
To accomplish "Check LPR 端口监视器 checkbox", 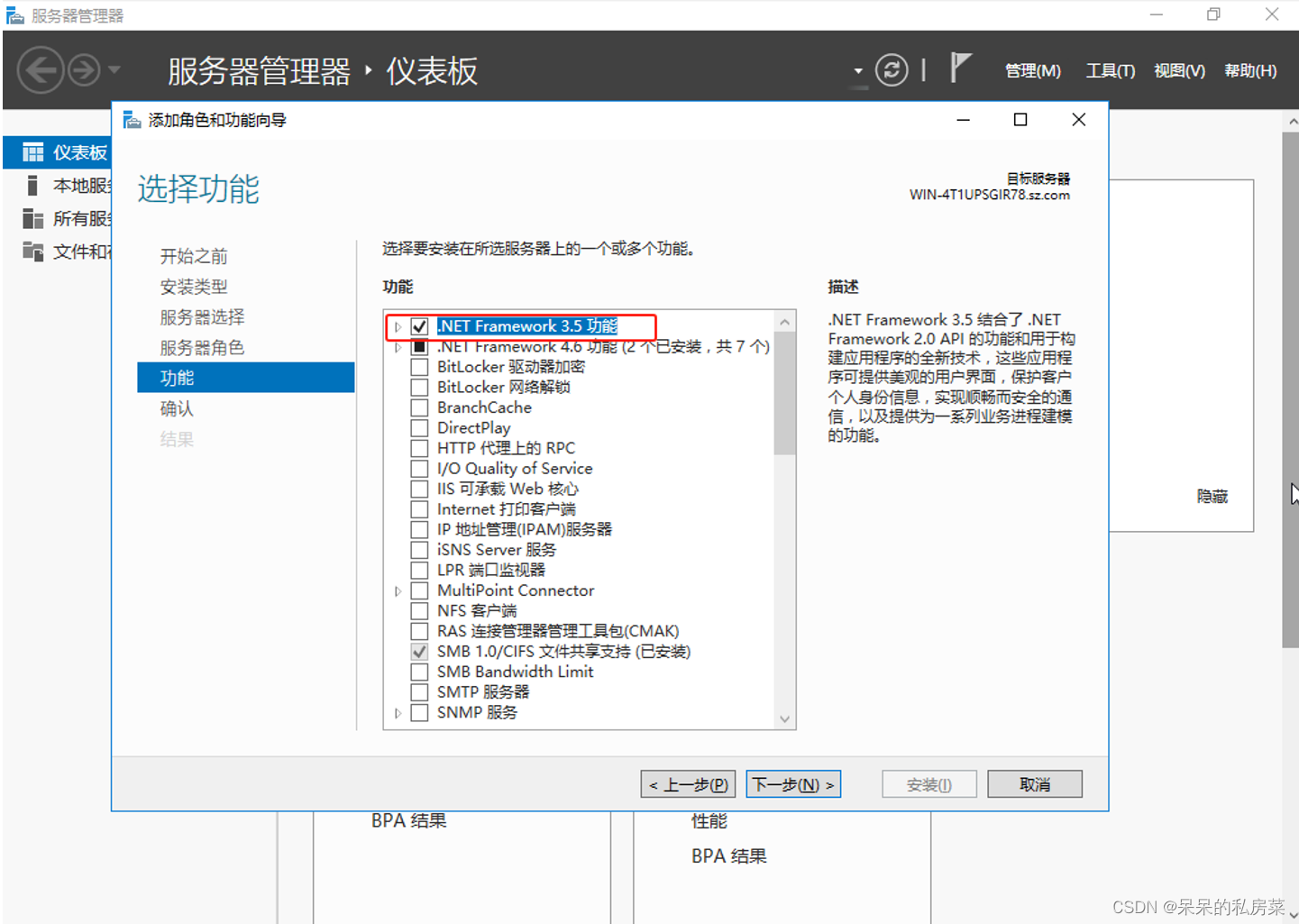I will pos(419,570).
